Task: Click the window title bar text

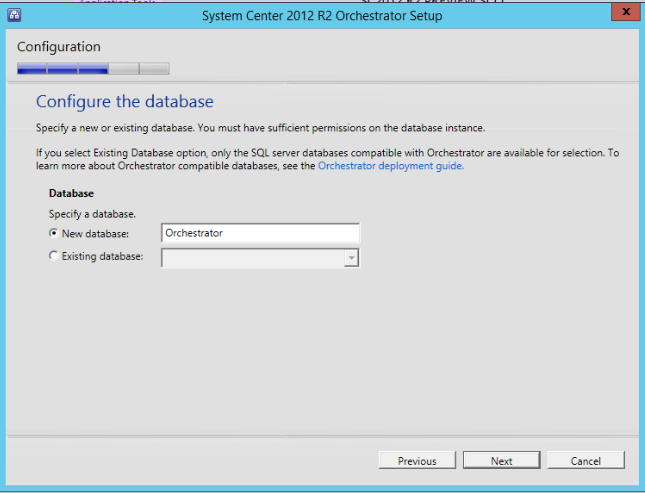Action: 322,15
